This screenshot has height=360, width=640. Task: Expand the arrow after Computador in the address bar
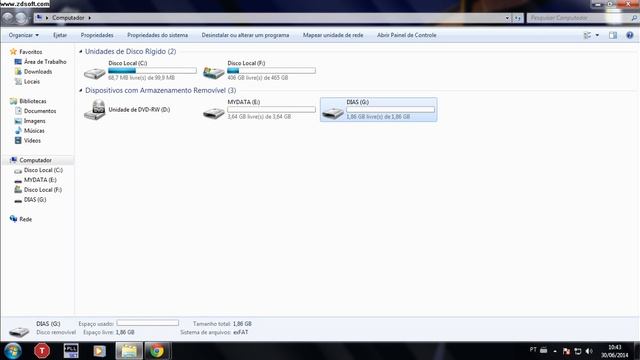point(90,18)
